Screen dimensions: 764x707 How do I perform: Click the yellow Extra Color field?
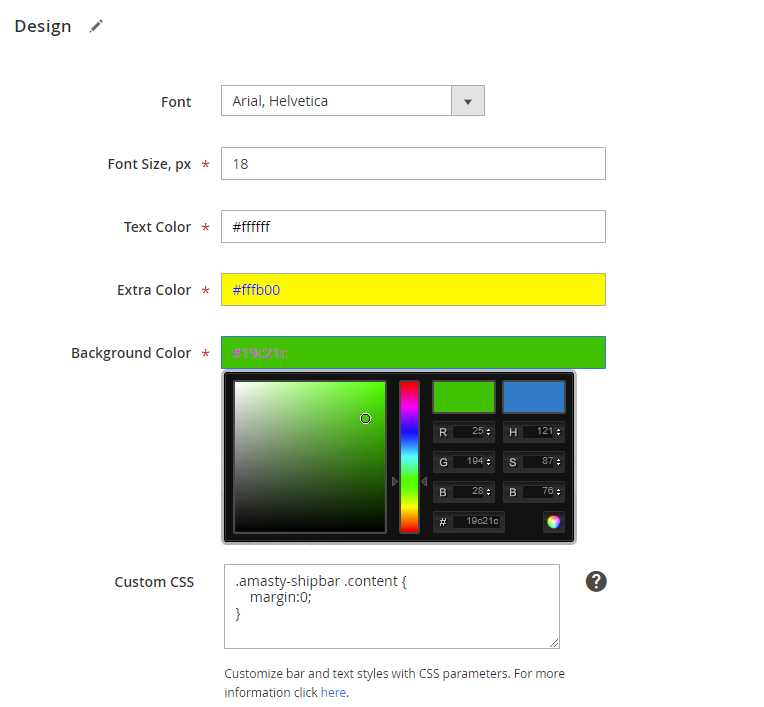[x=413, y=290]
